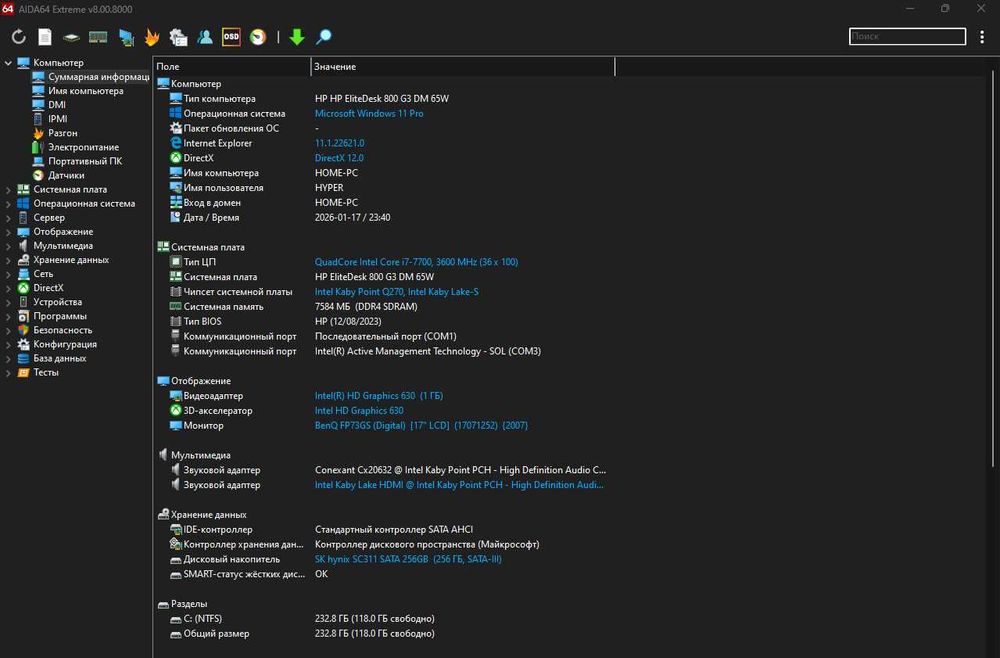Screen dimensions: 1000x658
Task: Expand Хранение данных node in the tree
Action: (8, 260)
